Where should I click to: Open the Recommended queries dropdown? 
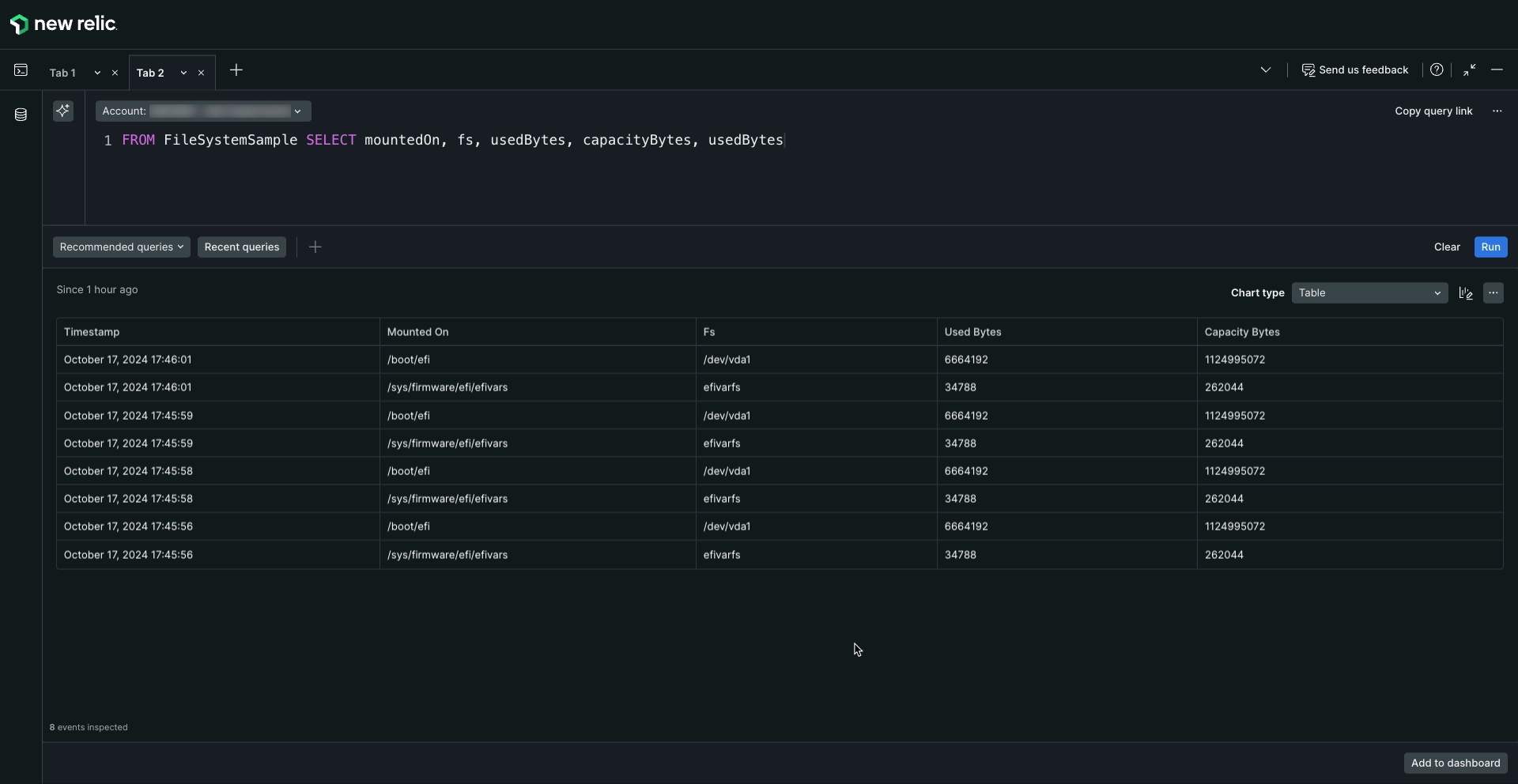[121, 247]
